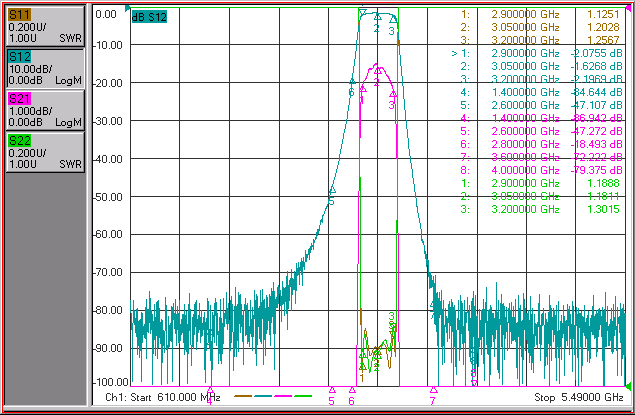Click green marker 3 readout 1.3015

[603, 209]
